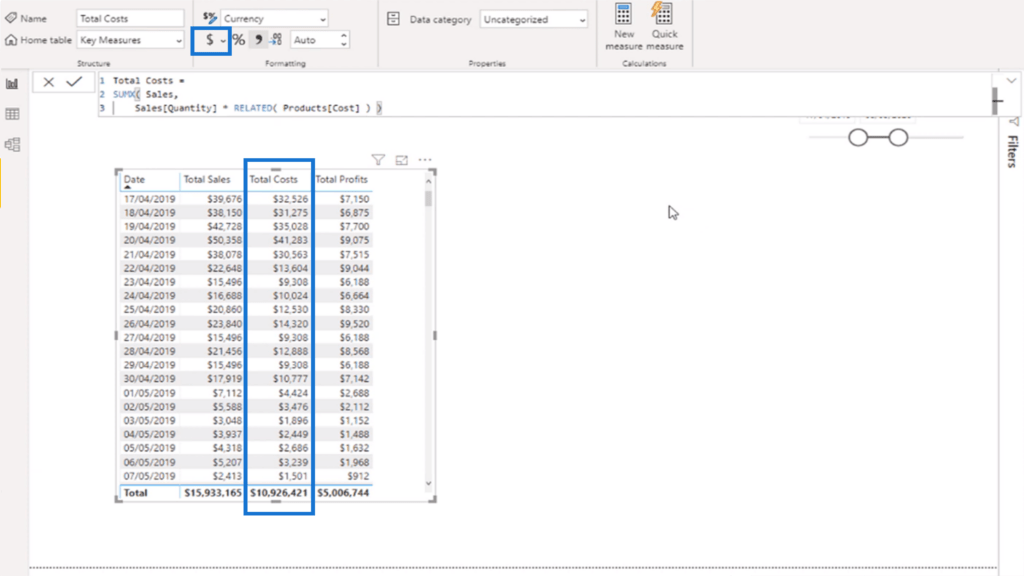The image size is (1024, 576).
Task: Switch to Model view icon
Action: 12,144
